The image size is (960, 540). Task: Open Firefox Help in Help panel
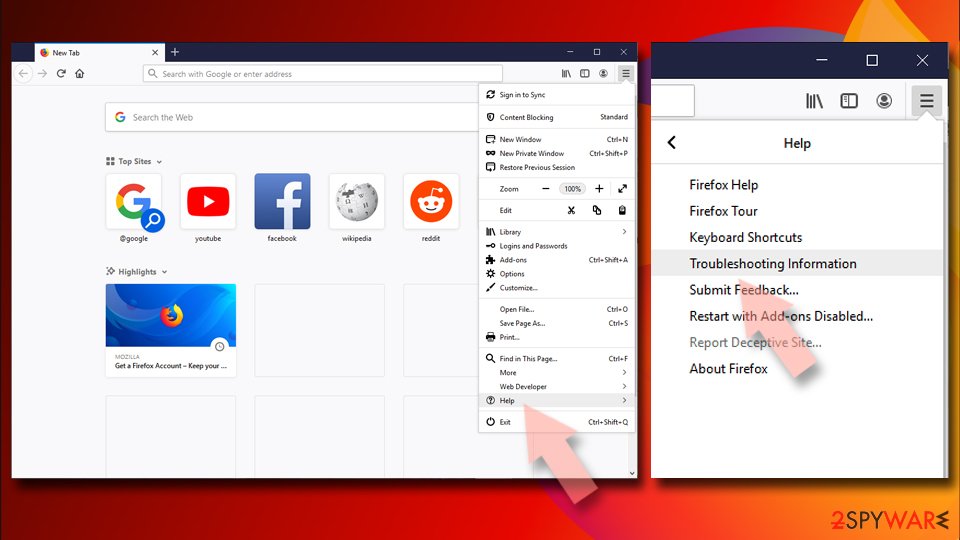pyautogui.click(x=797, y=185)
